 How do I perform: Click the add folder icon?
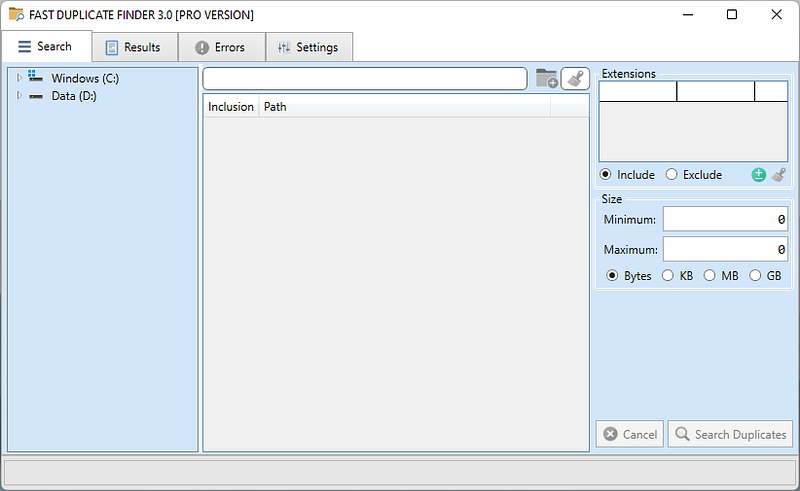[x=546, y=79]
